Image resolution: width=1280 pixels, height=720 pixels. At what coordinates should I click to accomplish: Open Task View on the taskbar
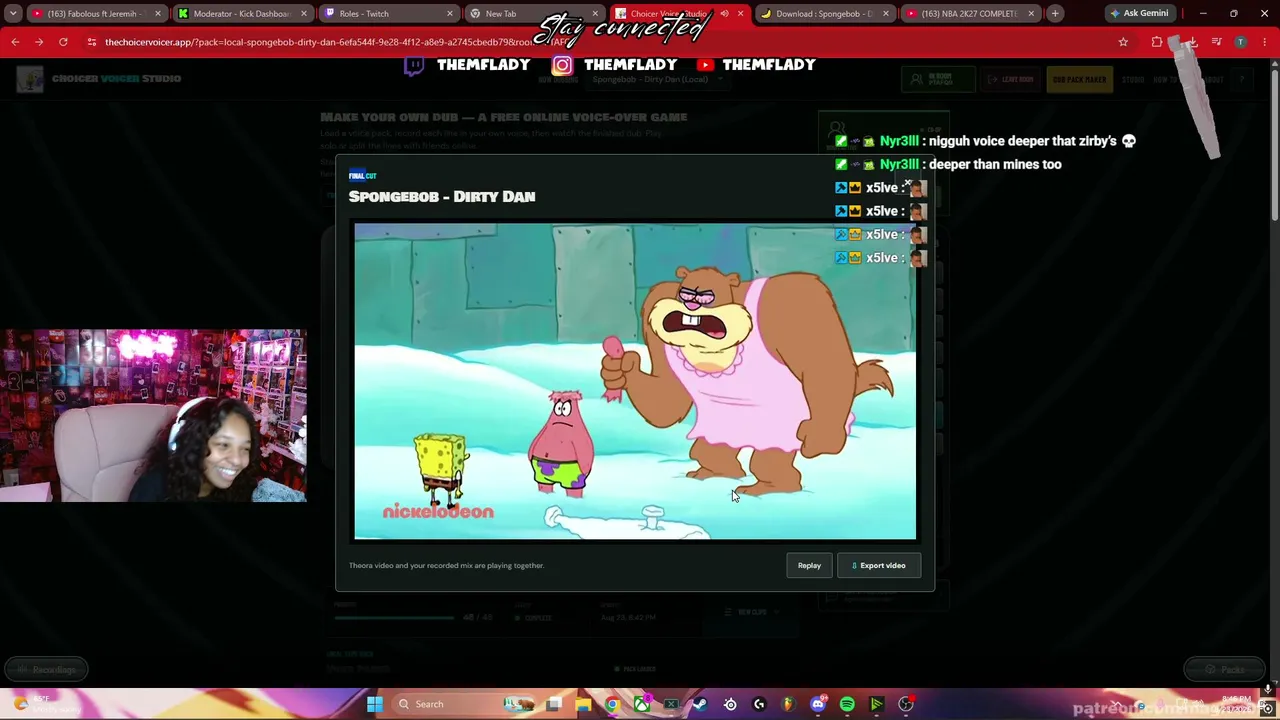[x=554, y=704]
